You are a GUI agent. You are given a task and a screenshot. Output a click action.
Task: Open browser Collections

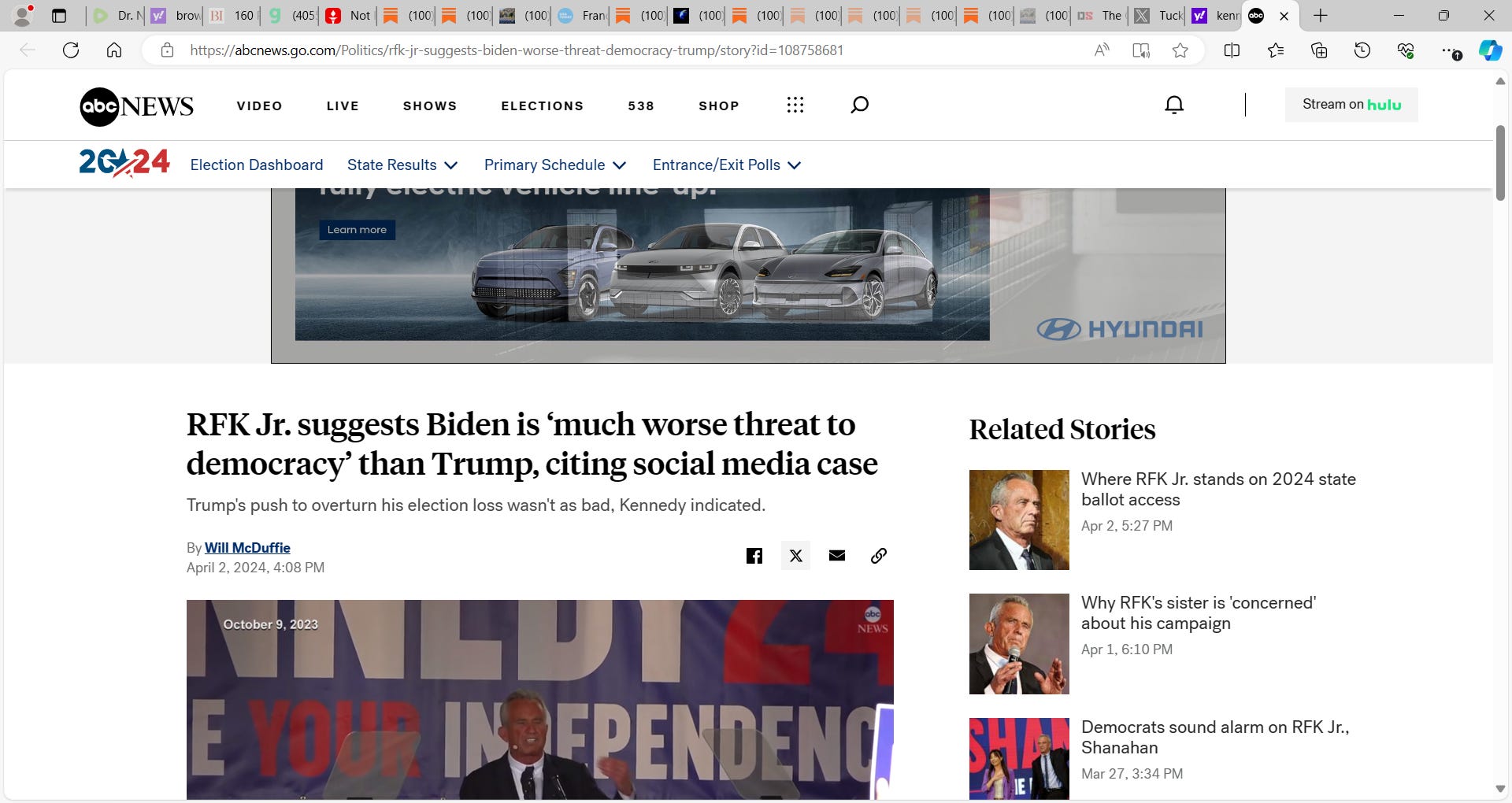pyautogui.click(x=1319, y=50)
